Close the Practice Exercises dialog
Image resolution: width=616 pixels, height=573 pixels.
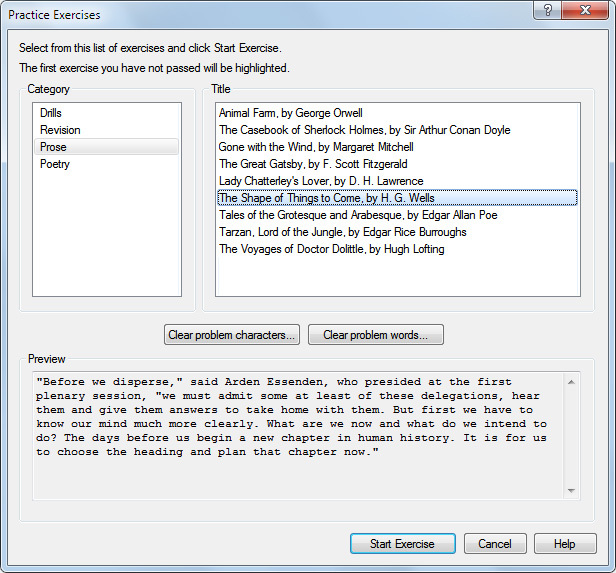(x=585, y=10)
